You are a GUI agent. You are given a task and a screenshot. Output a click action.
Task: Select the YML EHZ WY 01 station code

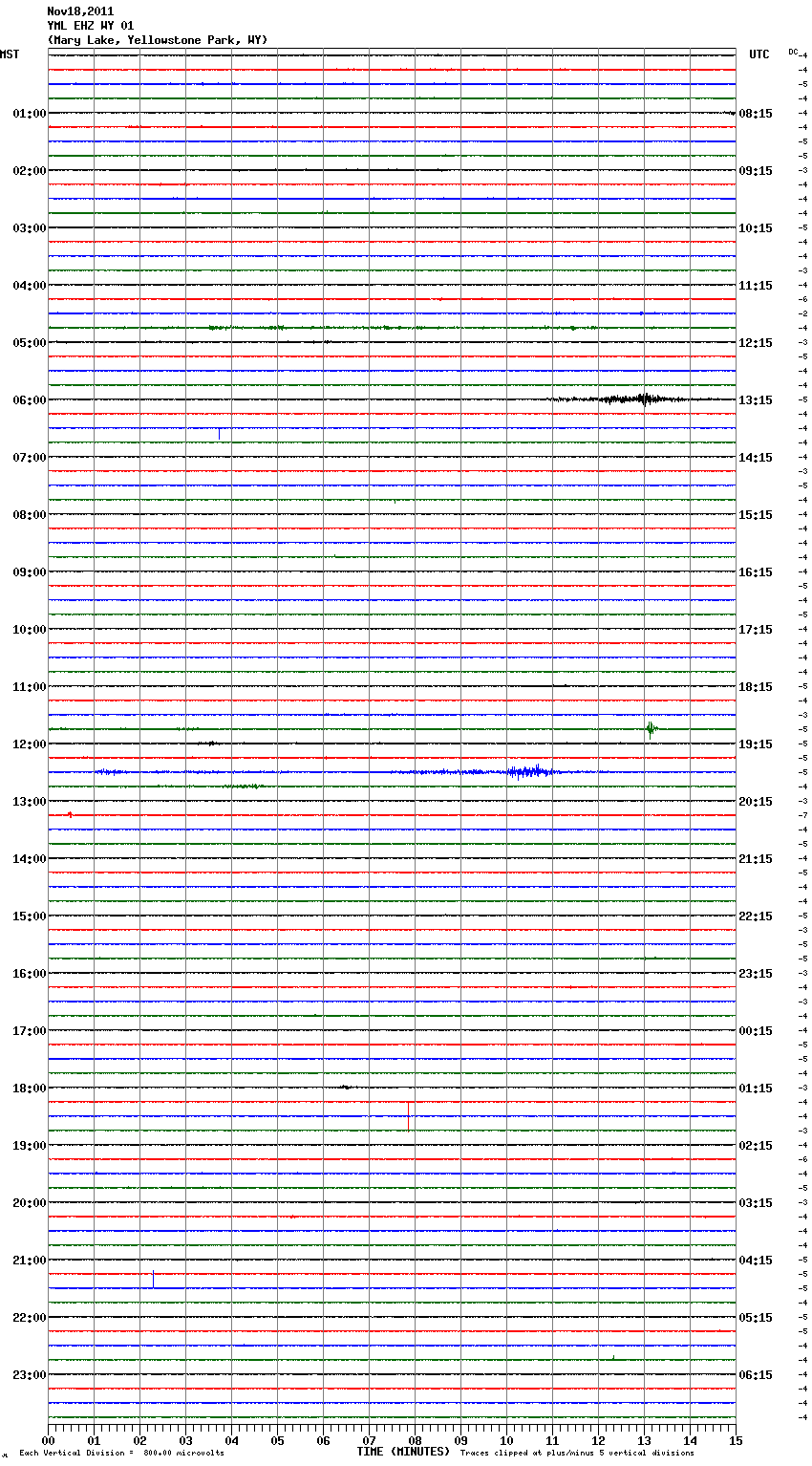[x=91, y=26]
